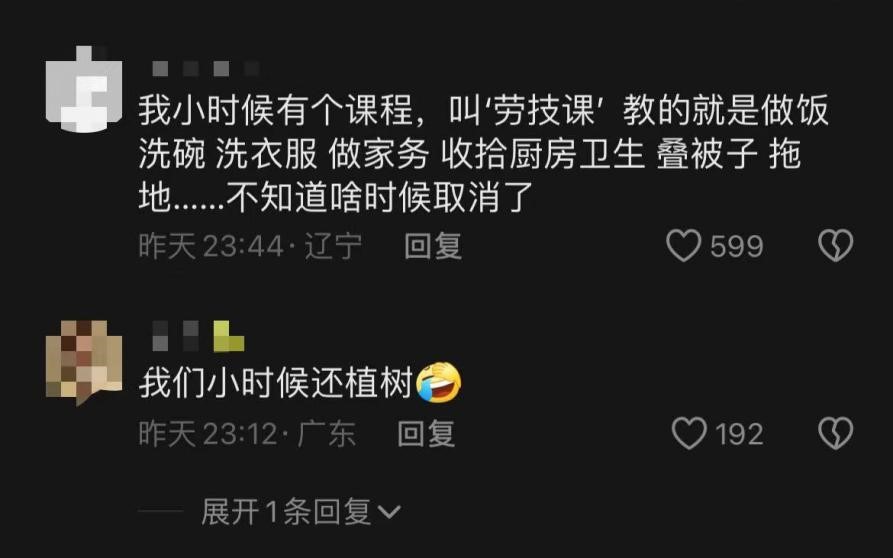Click the chevron beside 展开1条回复
Image resolution: width=893 pixels, height=558 pixels.
pos(390,512)
